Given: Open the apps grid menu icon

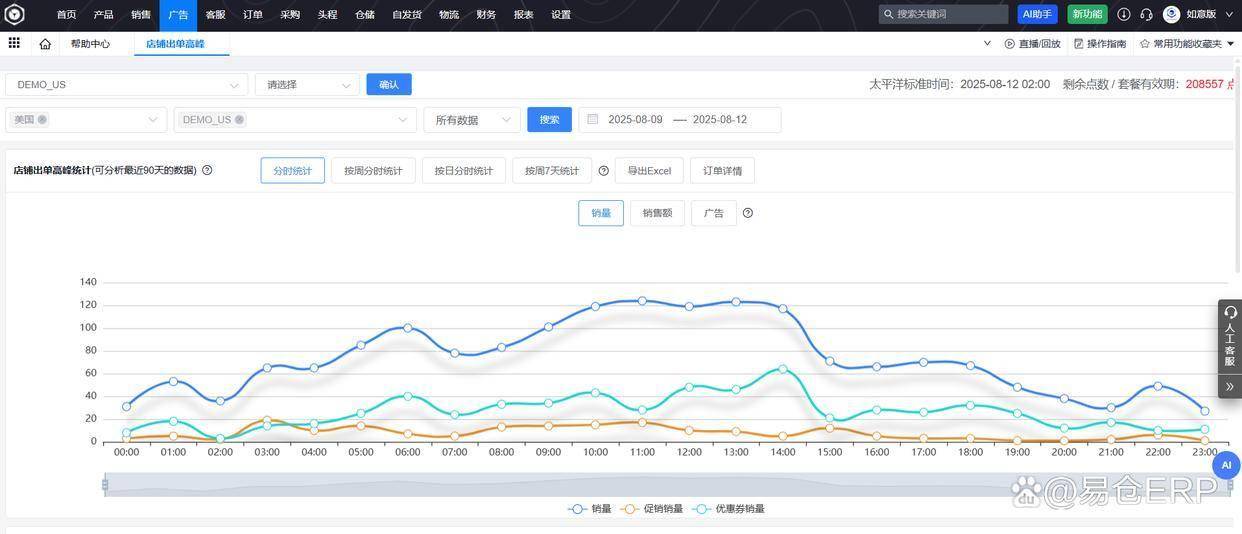Looking at the screenshot, I should tap(14, 43).
